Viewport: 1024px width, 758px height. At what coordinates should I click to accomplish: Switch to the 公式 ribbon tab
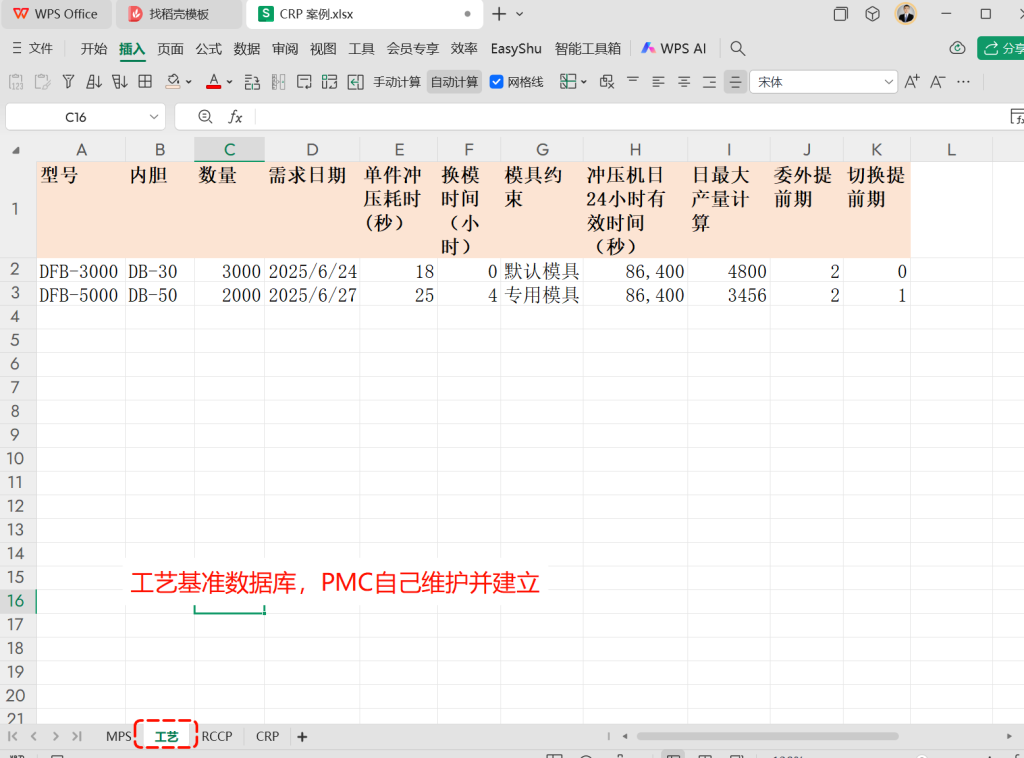tap(208, 49)
